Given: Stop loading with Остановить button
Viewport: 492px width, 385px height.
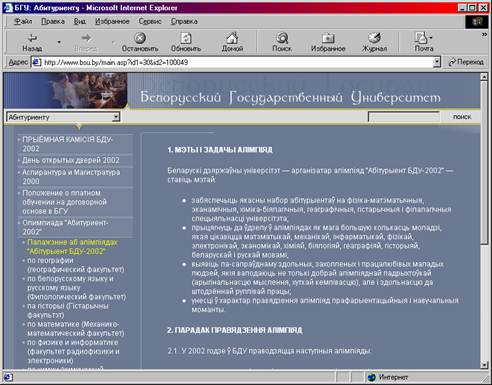Looking at the screenshot, I should tap(140, 42).
